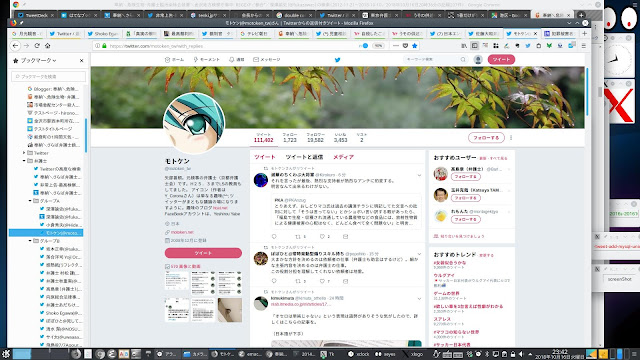Screen dimensions: 640x360
Task: Open 通知 notifications nav item
Action: 236,60
